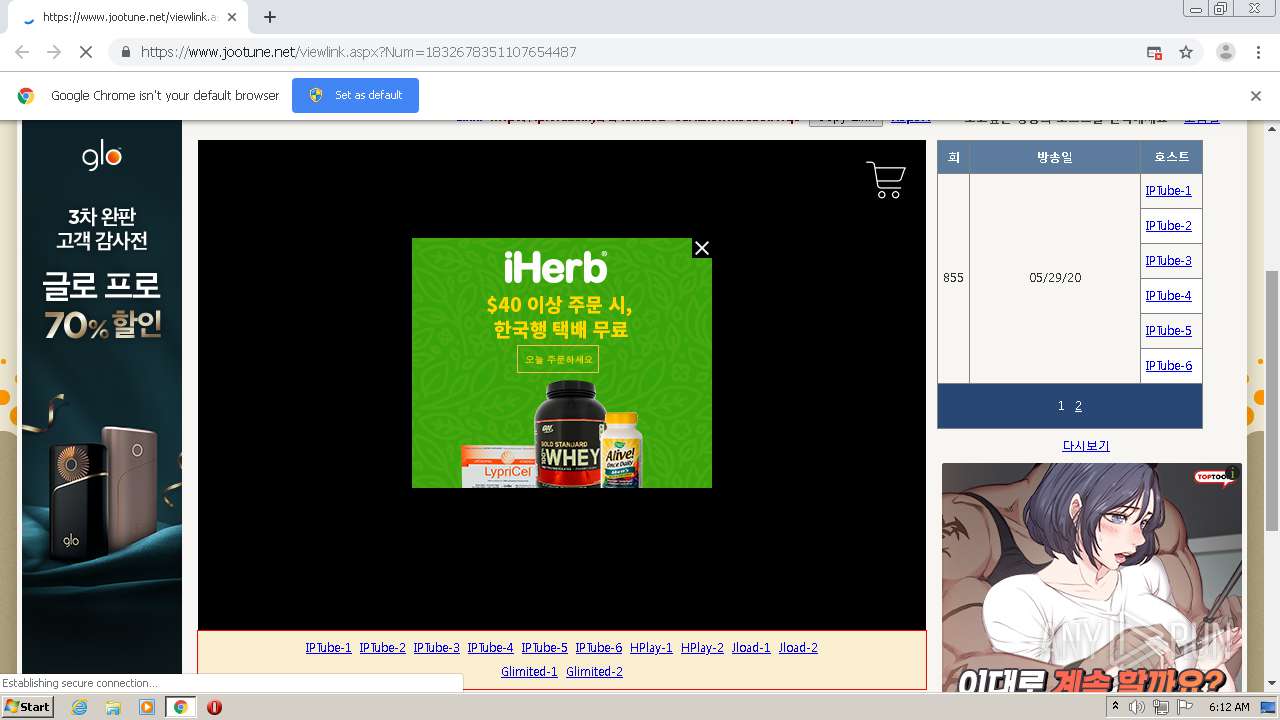1280x720 pixels.
Task: Select the jootune.net viewlink tab
Action: 128,17
